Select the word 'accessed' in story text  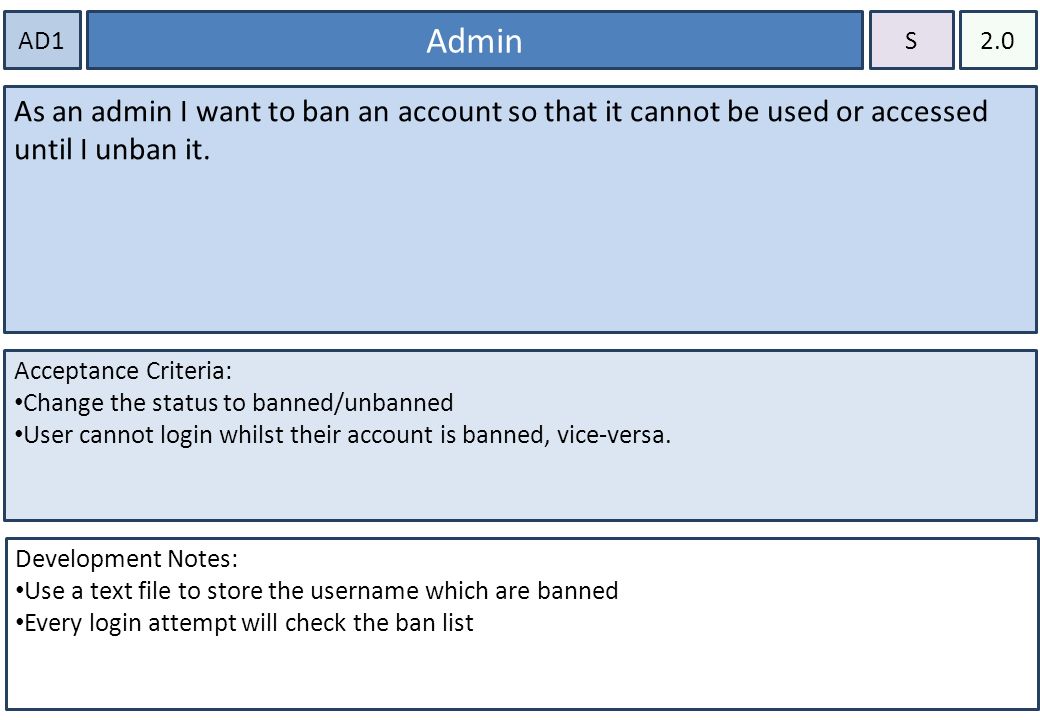coord(929,111)
